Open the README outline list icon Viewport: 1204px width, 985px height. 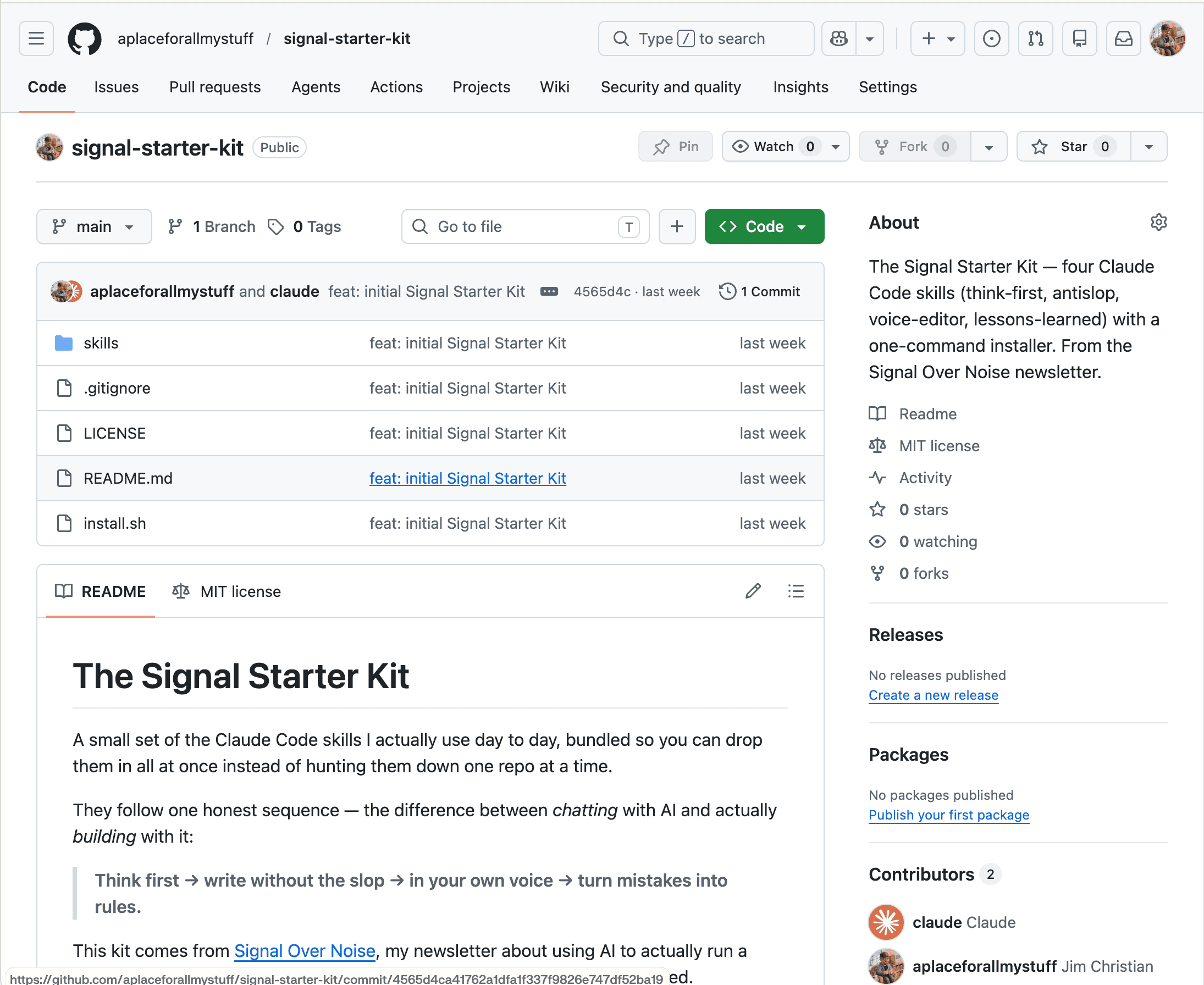pyautogui.click(x=796, y=591)
